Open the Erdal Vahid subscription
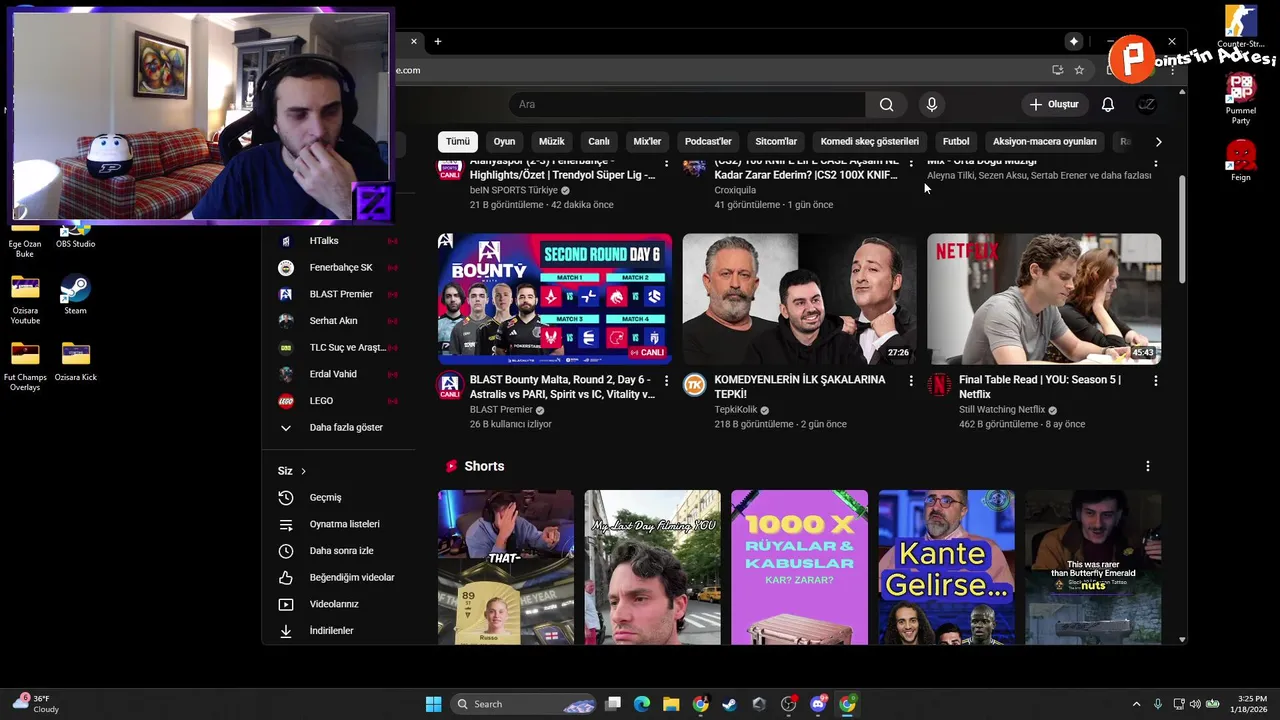Image resolution: width=1280 pixels, height=720 pixels. pos(340,374)
